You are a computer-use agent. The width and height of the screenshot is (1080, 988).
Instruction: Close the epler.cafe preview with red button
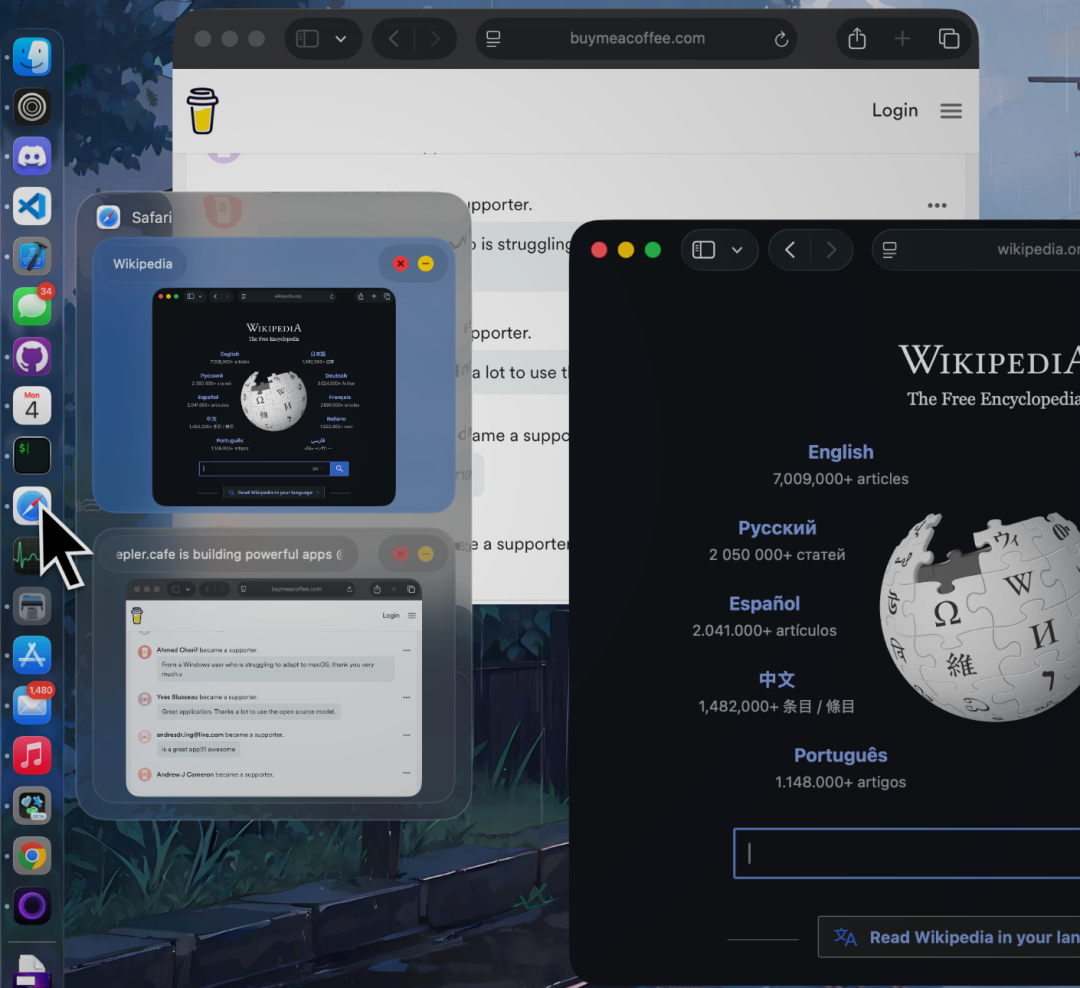click(400, 554)
